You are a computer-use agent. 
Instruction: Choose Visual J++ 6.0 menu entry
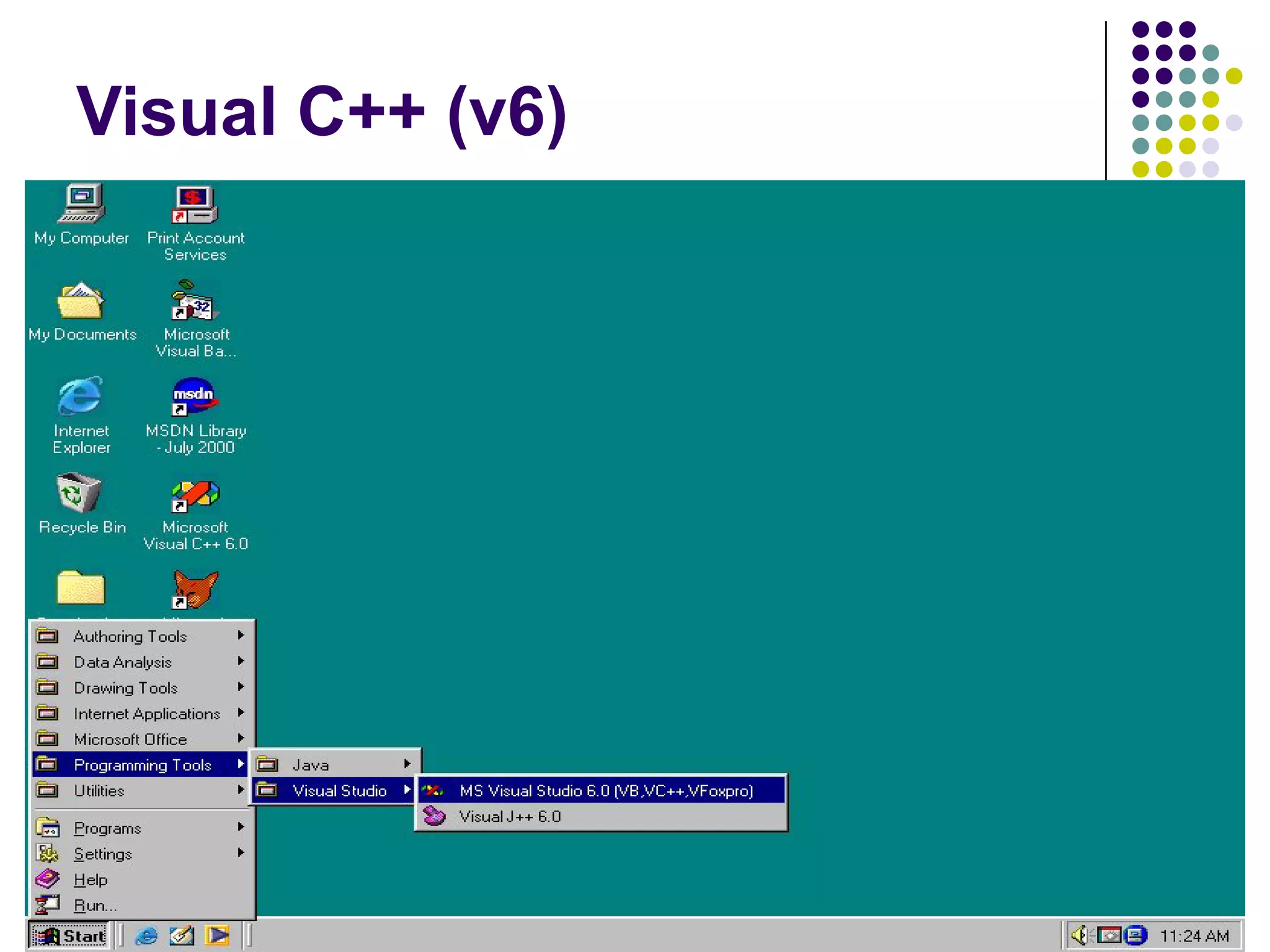pos(601,816)
